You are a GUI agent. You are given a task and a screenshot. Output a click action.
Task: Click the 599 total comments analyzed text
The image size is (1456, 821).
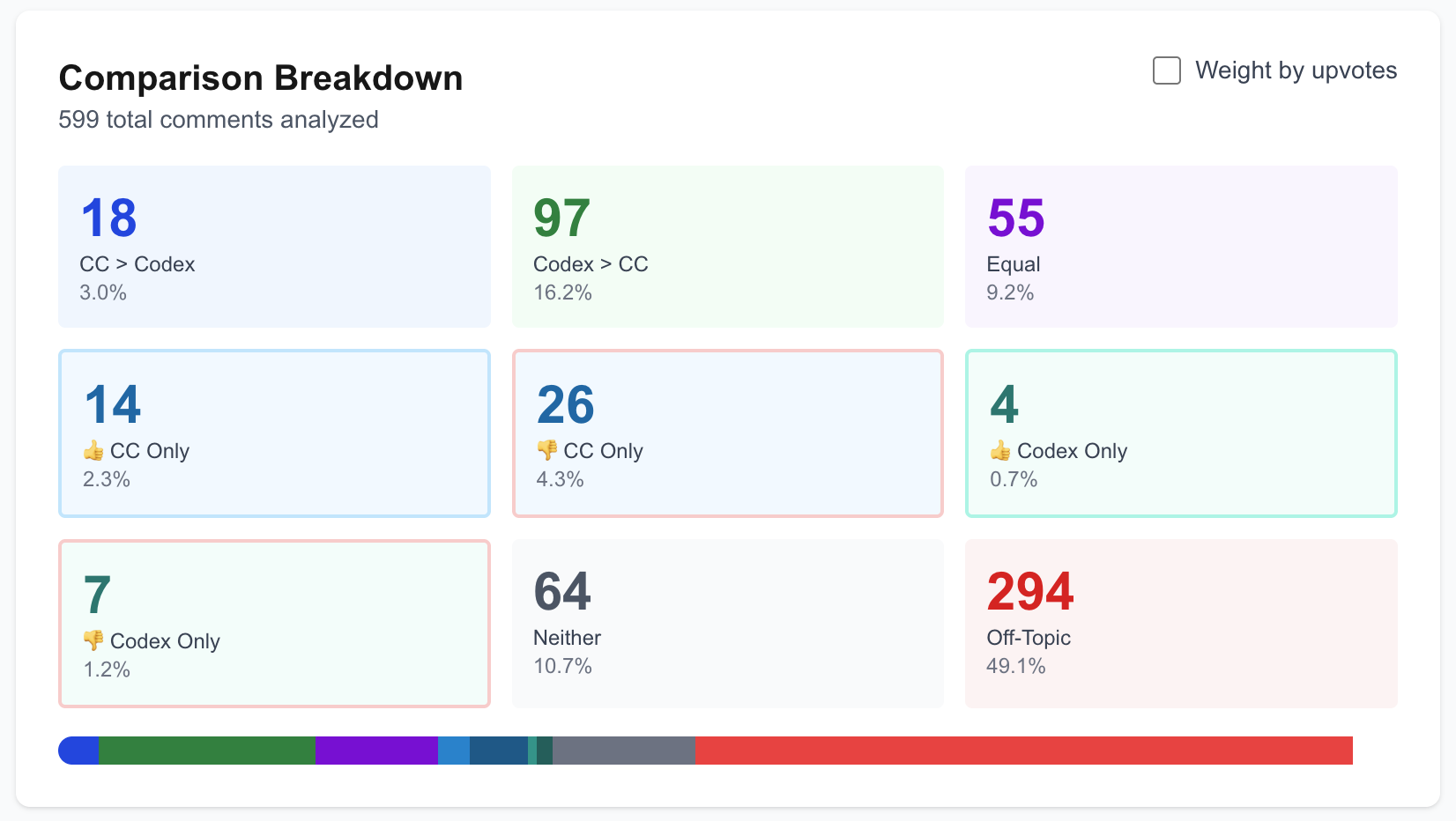tap(219, 120)
